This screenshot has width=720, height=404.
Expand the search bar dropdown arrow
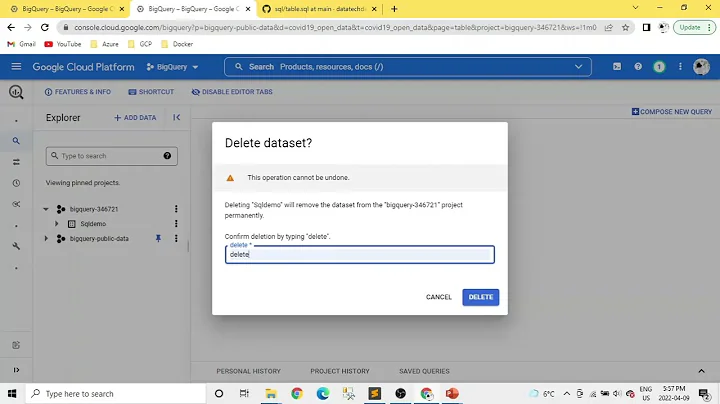[x=578, y=67]
